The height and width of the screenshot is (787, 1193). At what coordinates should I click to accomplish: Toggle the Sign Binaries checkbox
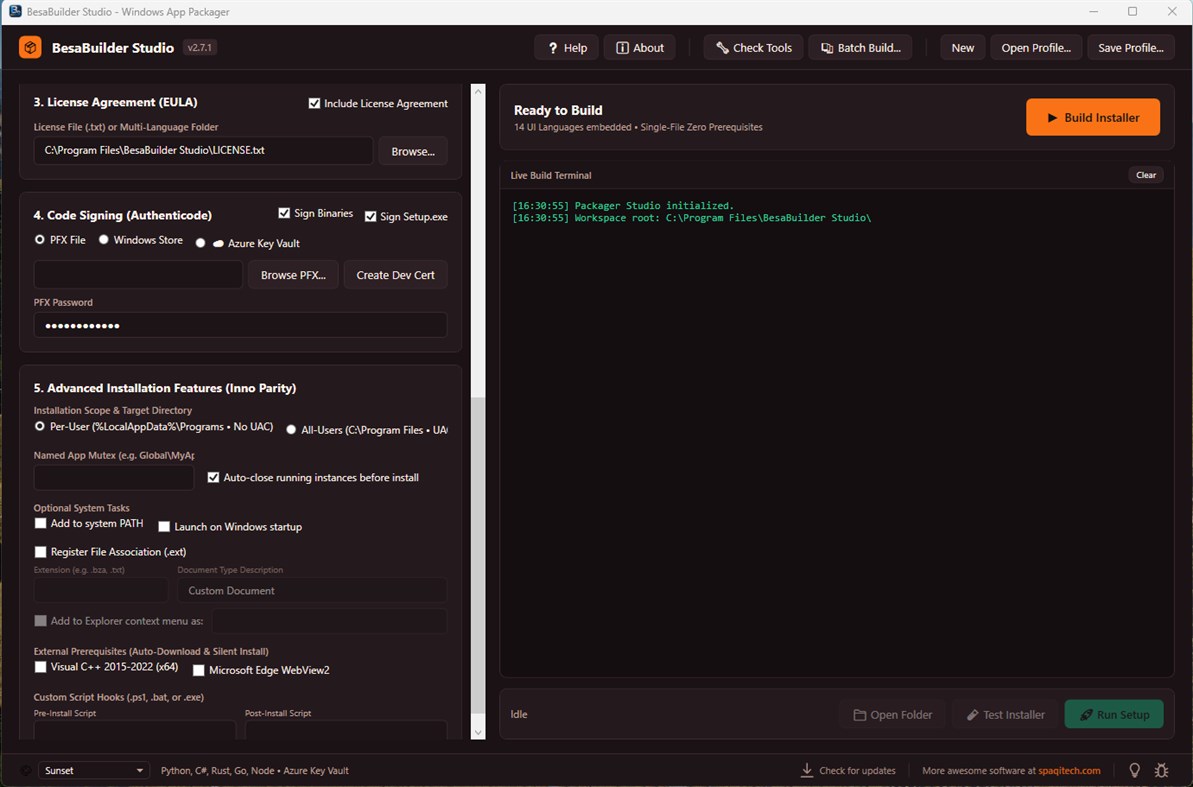pos(285,213)
